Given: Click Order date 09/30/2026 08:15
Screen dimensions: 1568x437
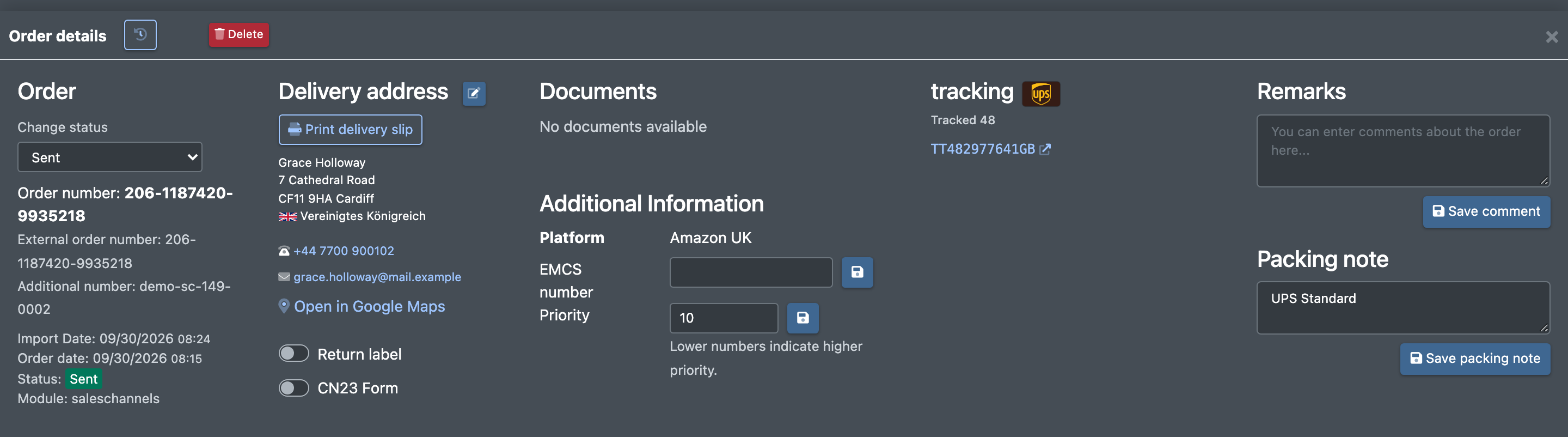Looking at the screenshot, I should tap(109, 359).
